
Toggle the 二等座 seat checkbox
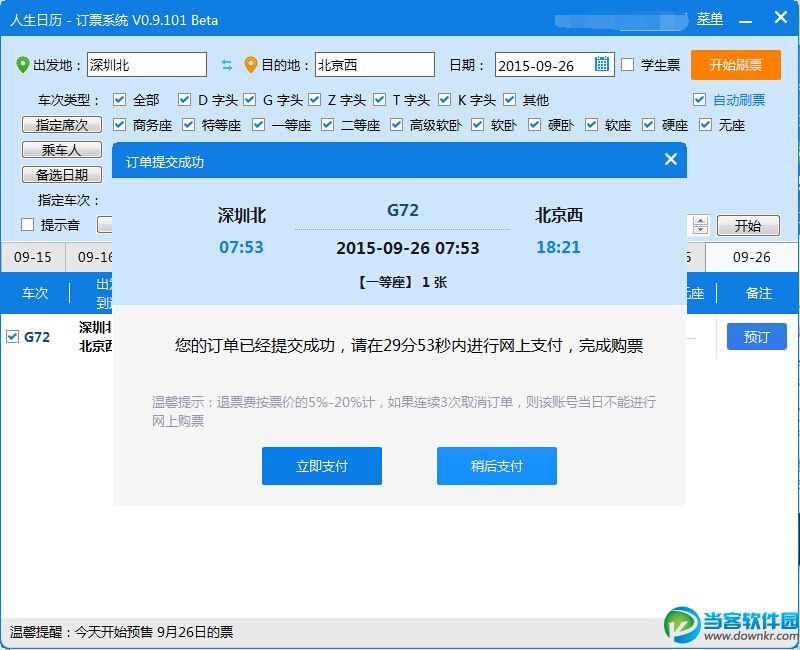(x=328, y=124)
